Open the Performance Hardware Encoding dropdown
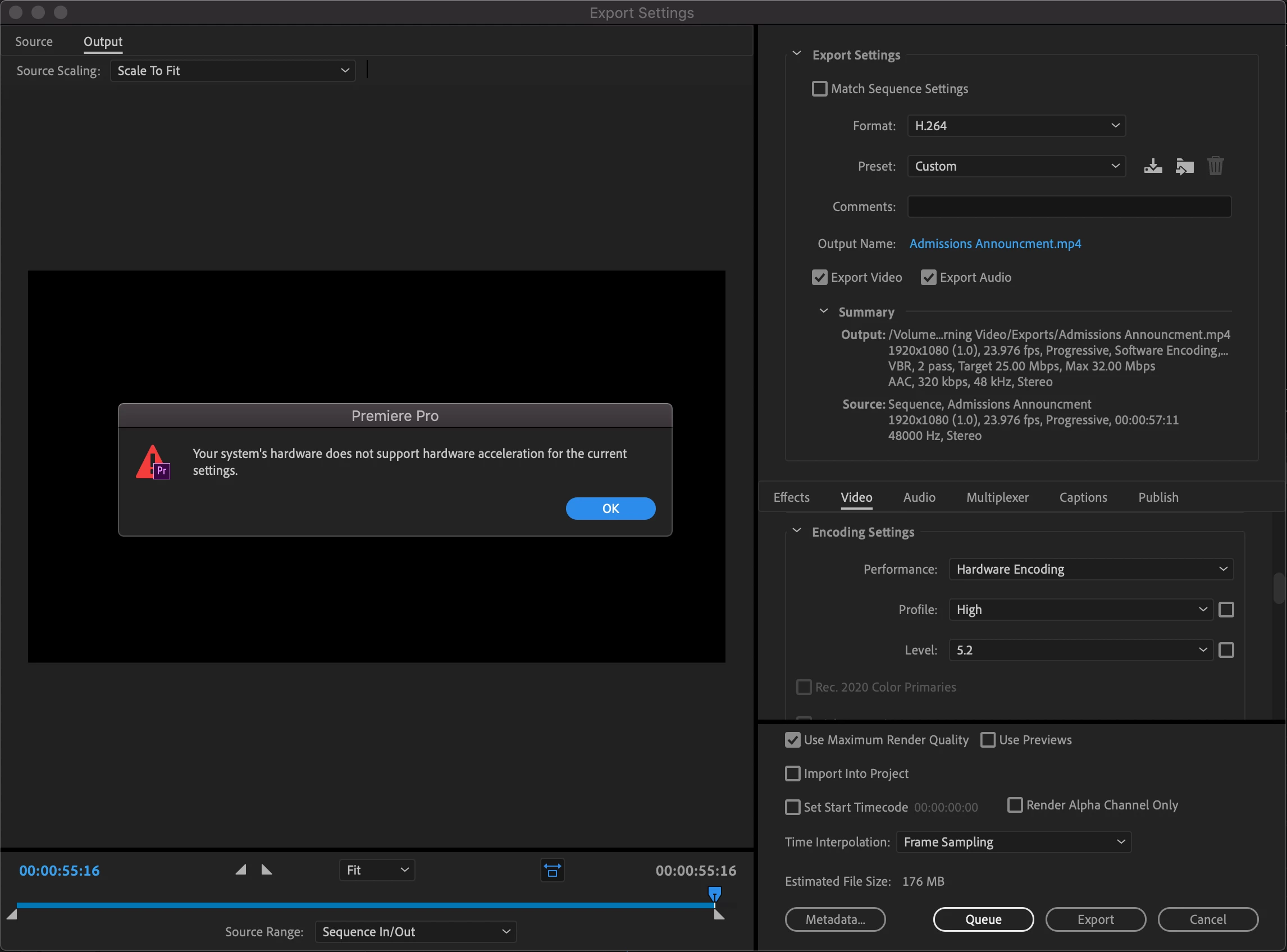This screenshot has height=952, width=1287. [x=1090, y=569]
